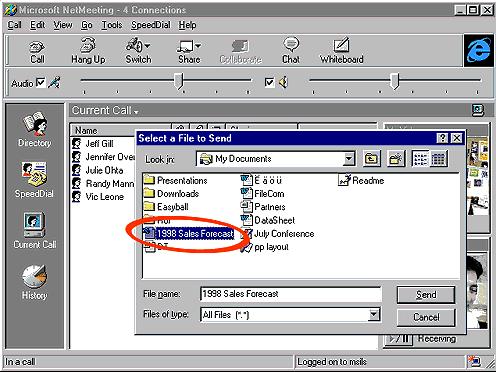Click the video icon in Current Call header
This screenshot has width=496, height=372.
[478, 110]
